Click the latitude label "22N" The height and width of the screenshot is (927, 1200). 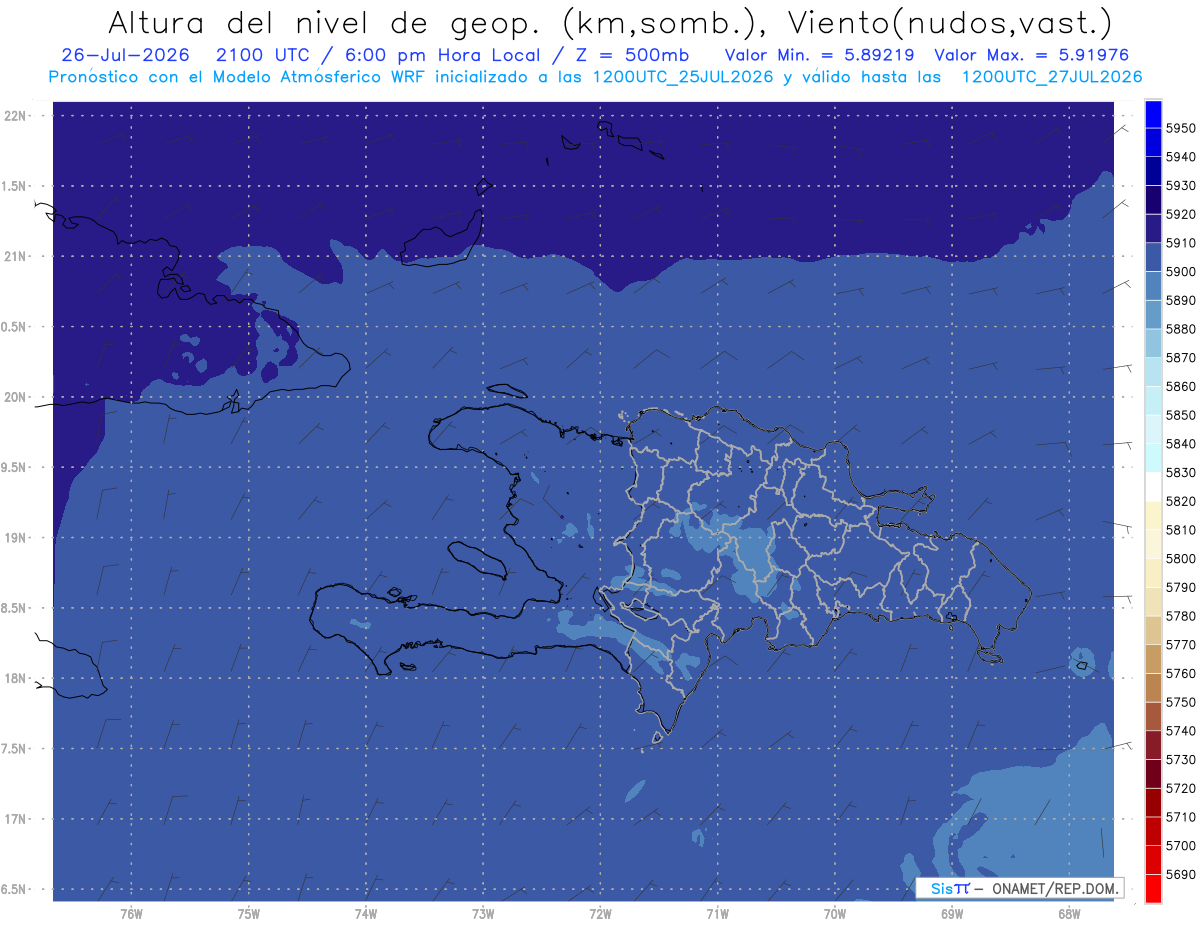(15, 115)
